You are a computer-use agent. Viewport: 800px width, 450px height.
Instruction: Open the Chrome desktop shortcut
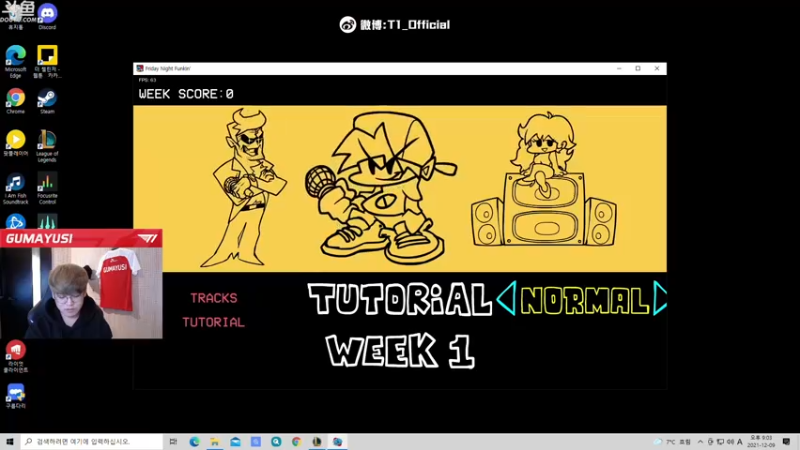tap(15, 101)
